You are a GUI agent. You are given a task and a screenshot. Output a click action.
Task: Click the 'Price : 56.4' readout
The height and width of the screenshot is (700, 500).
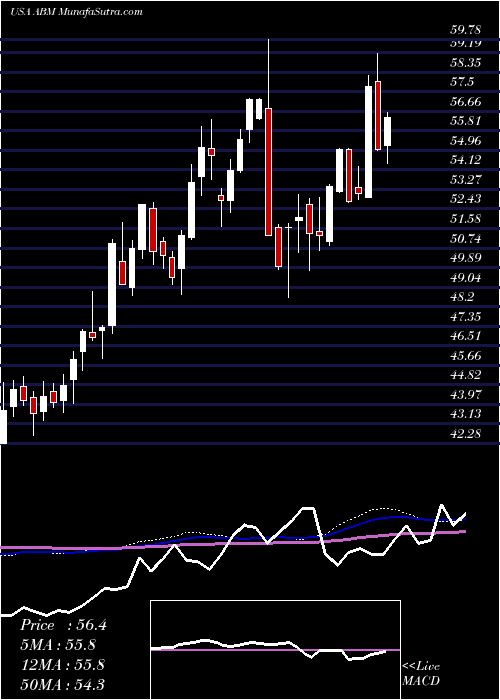63,625
